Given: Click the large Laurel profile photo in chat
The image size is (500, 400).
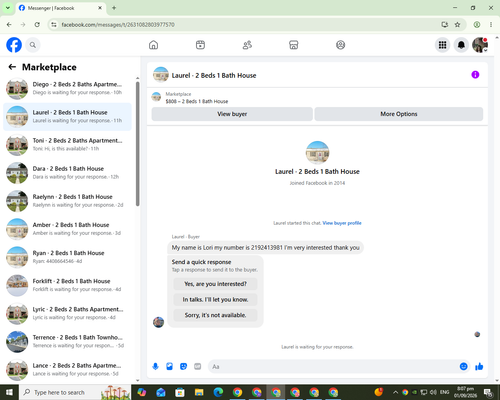Looking at the screenshot, I should pos(317,152).
